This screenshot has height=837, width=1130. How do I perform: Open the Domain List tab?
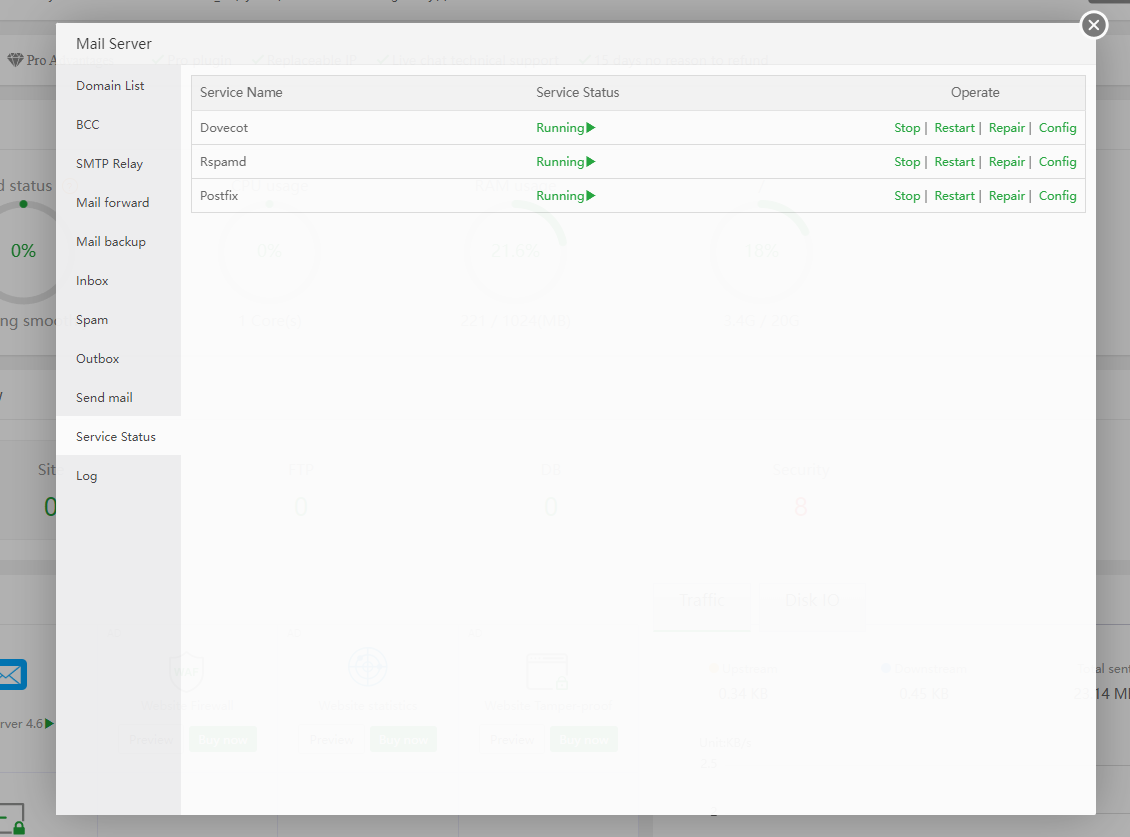click(110, 86)
